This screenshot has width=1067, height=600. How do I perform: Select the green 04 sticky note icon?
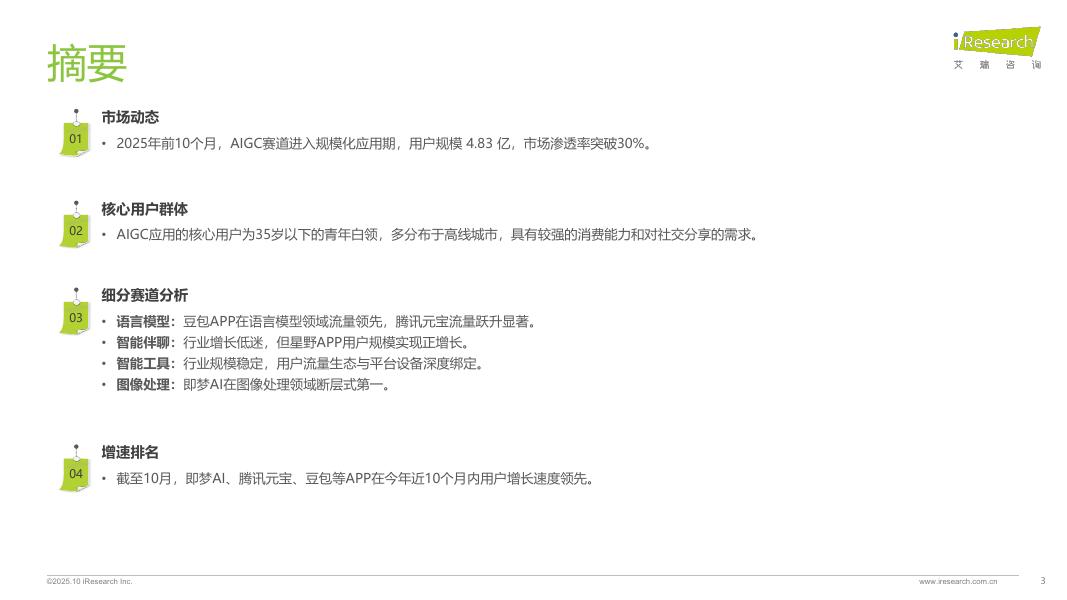[x=76, y=469]
